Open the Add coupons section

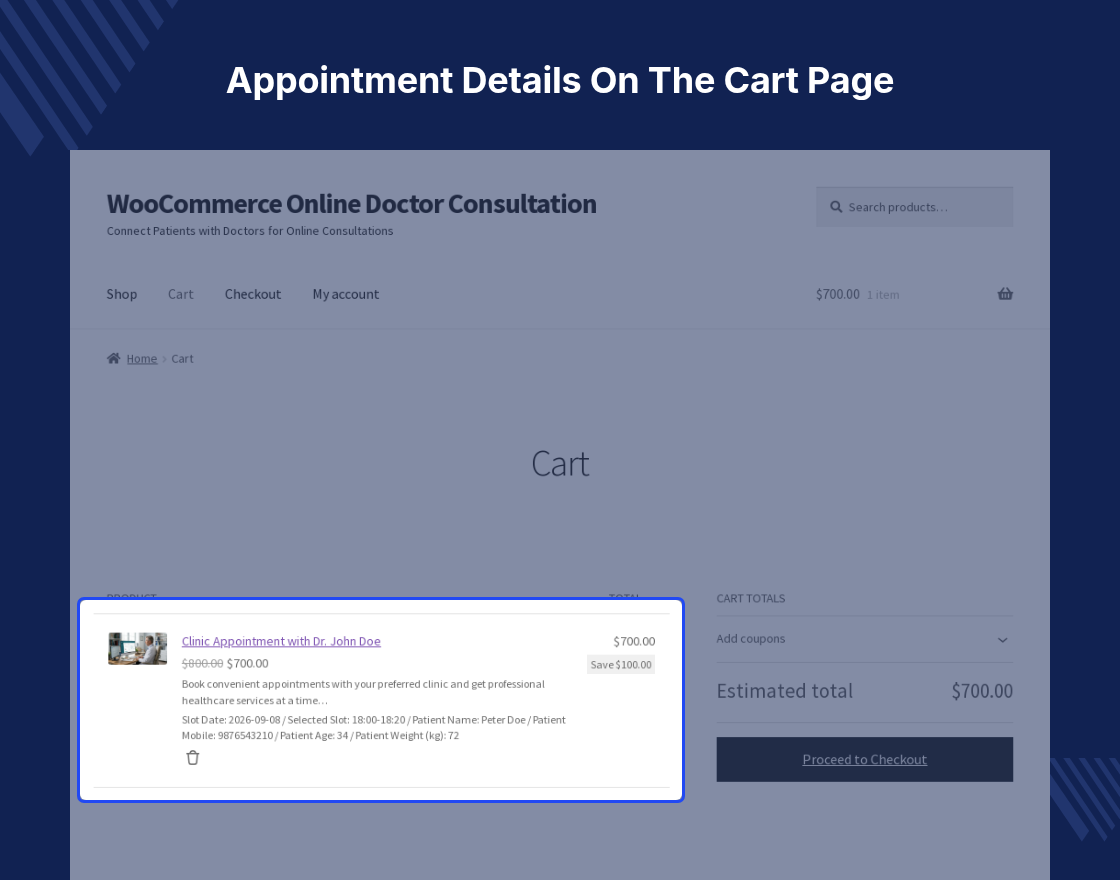coord(864,639)
